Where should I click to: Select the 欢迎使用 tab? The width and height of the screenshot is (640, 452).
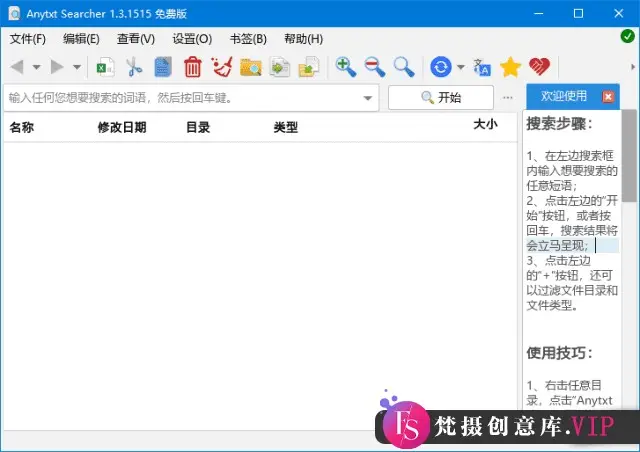tap(564, 96)
